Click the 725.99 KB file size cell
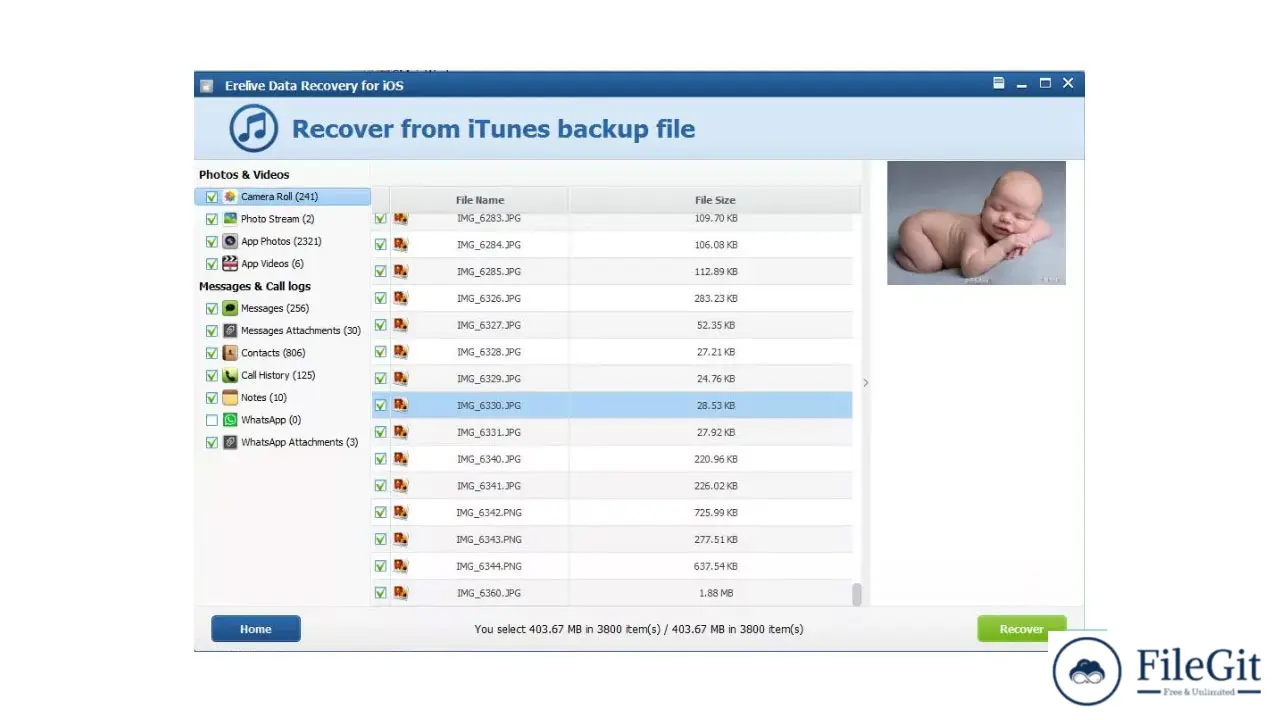This screenshot has width=1280, height=720. tap(715, 512)
